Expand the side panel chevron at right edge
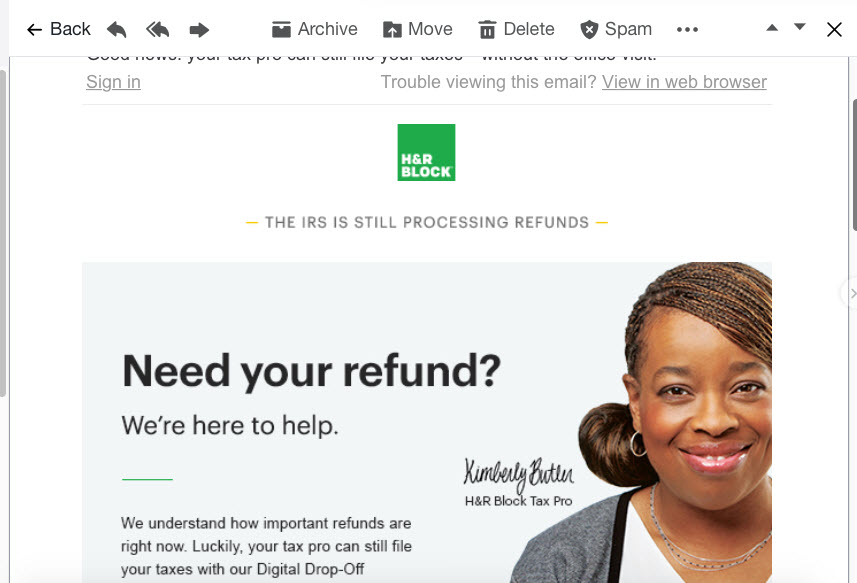Screen dimensions: 857x583 (852, 294)
